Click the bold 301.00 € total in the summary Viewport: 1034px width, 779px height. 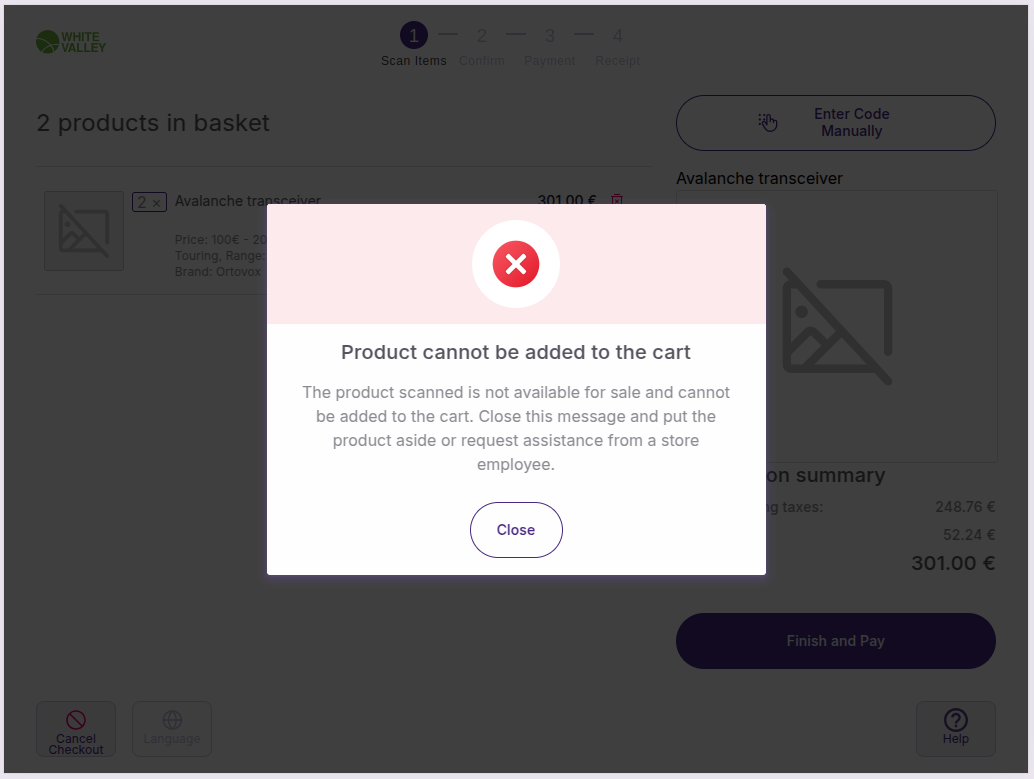pos(952,563)
